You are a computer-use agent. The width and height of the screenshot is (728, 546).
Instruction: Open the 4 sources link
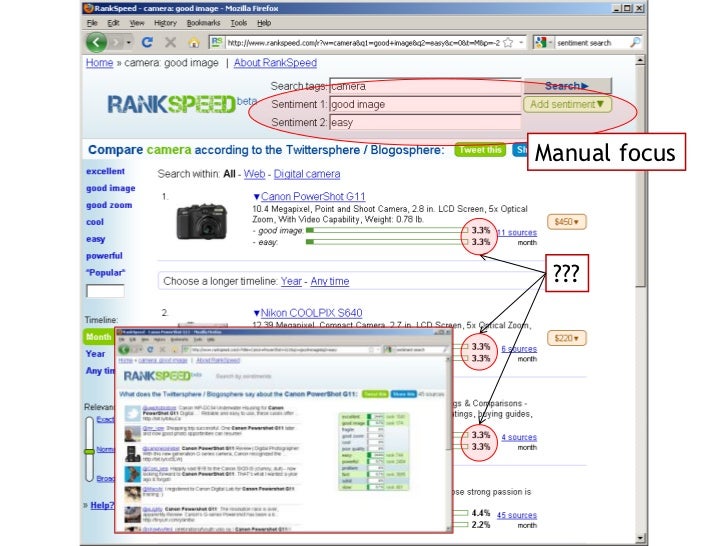(x=519, y=437)
